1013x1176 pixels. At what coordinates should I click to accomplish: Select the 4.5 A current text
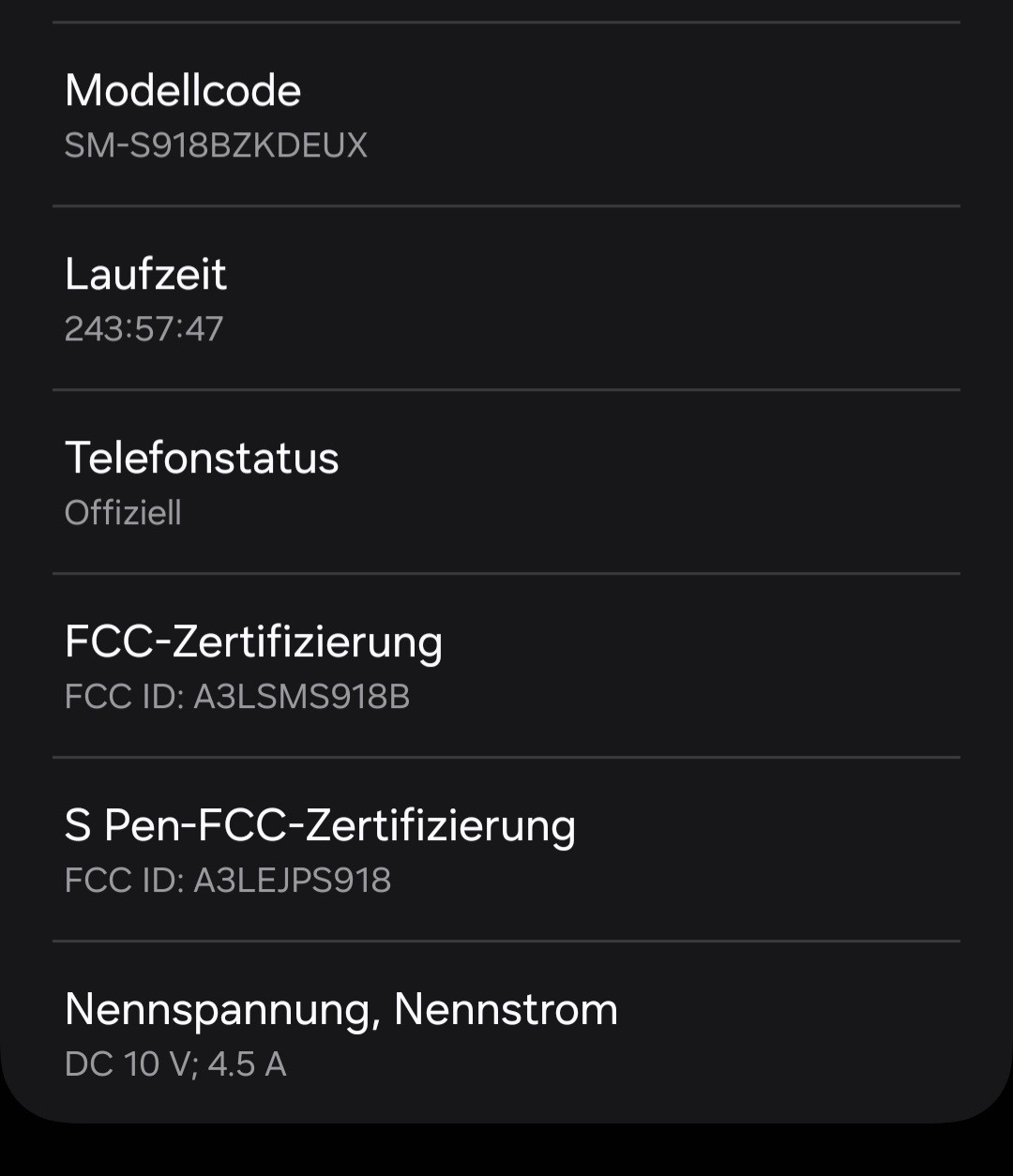point(247,1063)
